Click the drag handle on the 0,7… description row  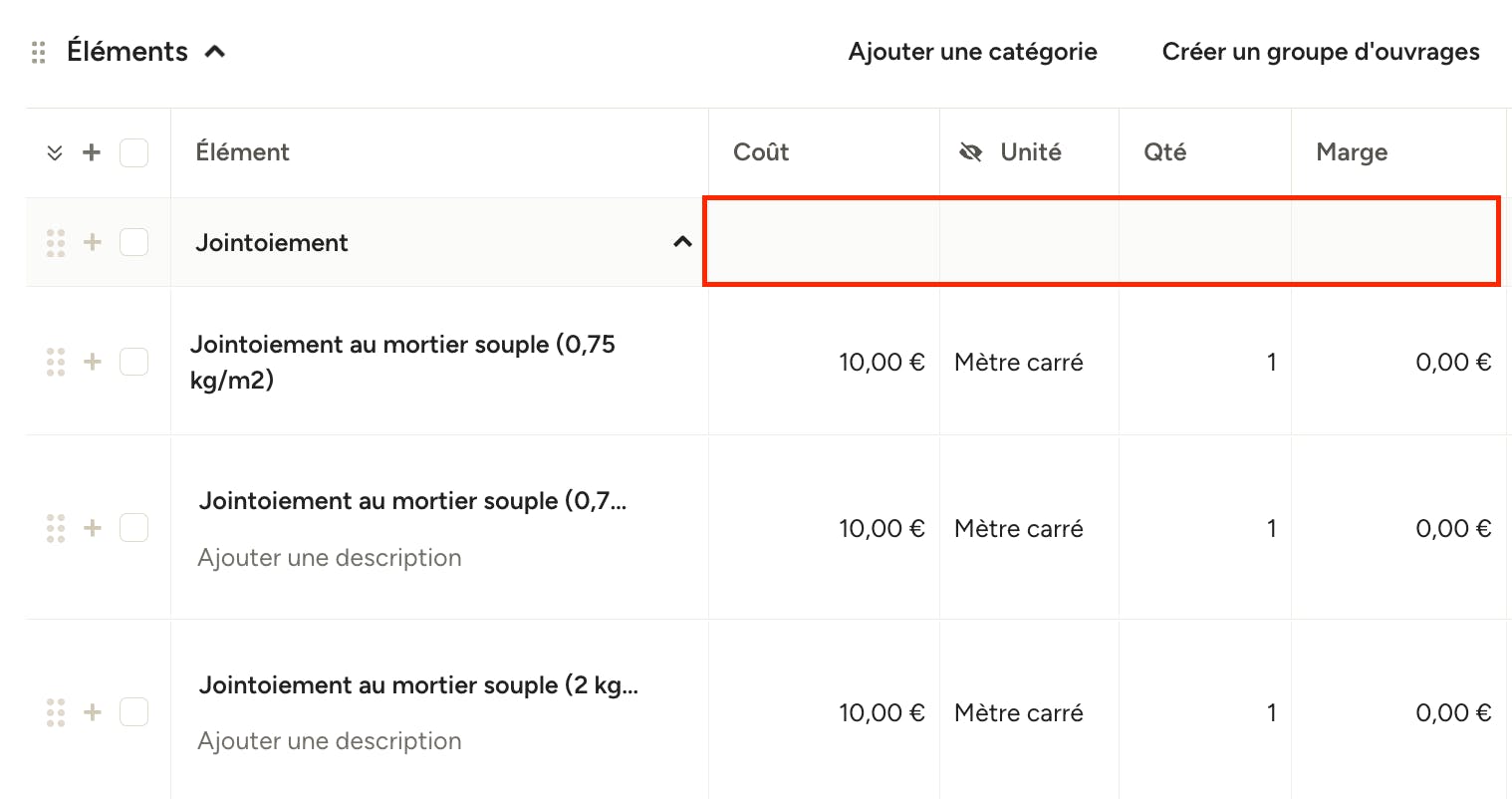(56, 528)
